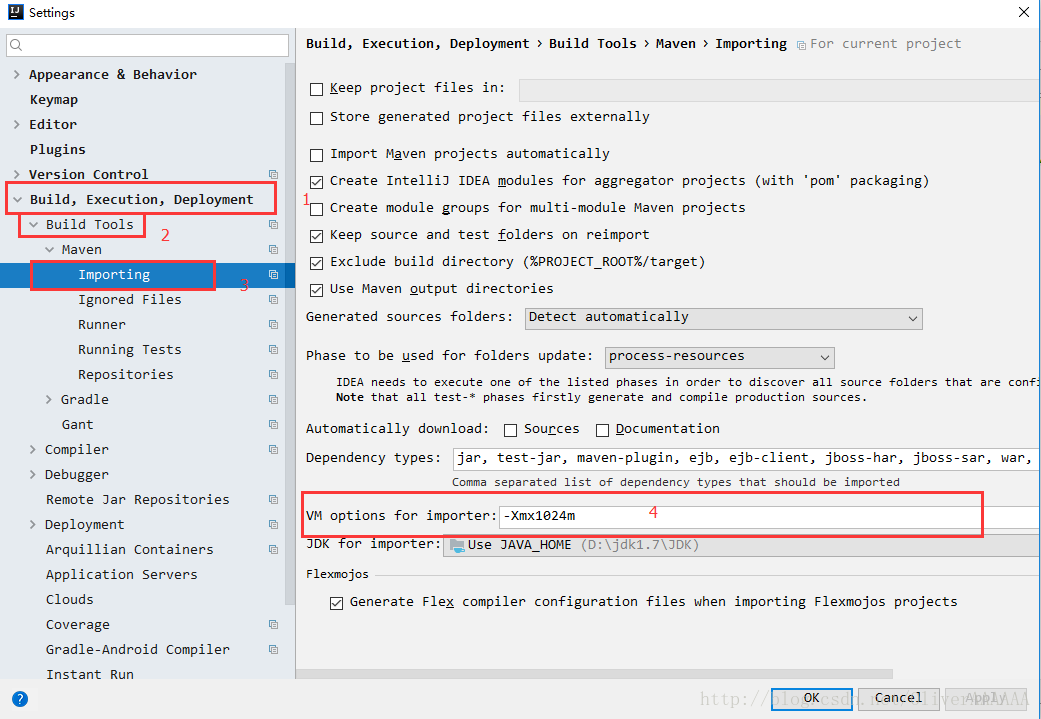
Task: Open Running Tests settings page
Action: (129, 349)
